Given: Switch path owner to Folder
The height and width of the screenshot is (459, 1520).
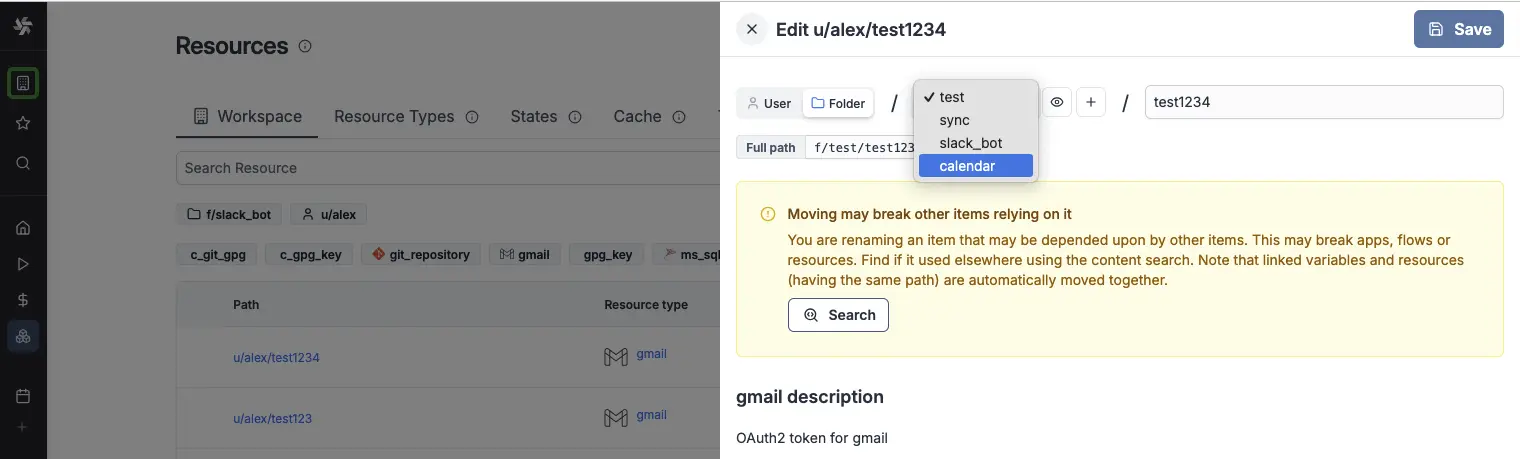Looking at the screenshot, I should [838, 103].
